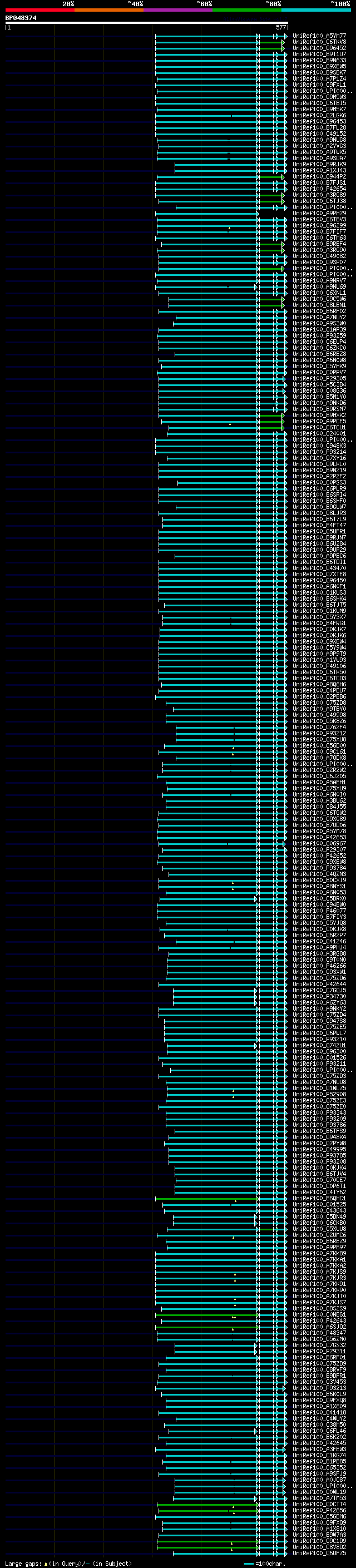Select the UniRef100_P42653 label
Image resolution: width=356 pixels, height=1568 pixels.
319,838
